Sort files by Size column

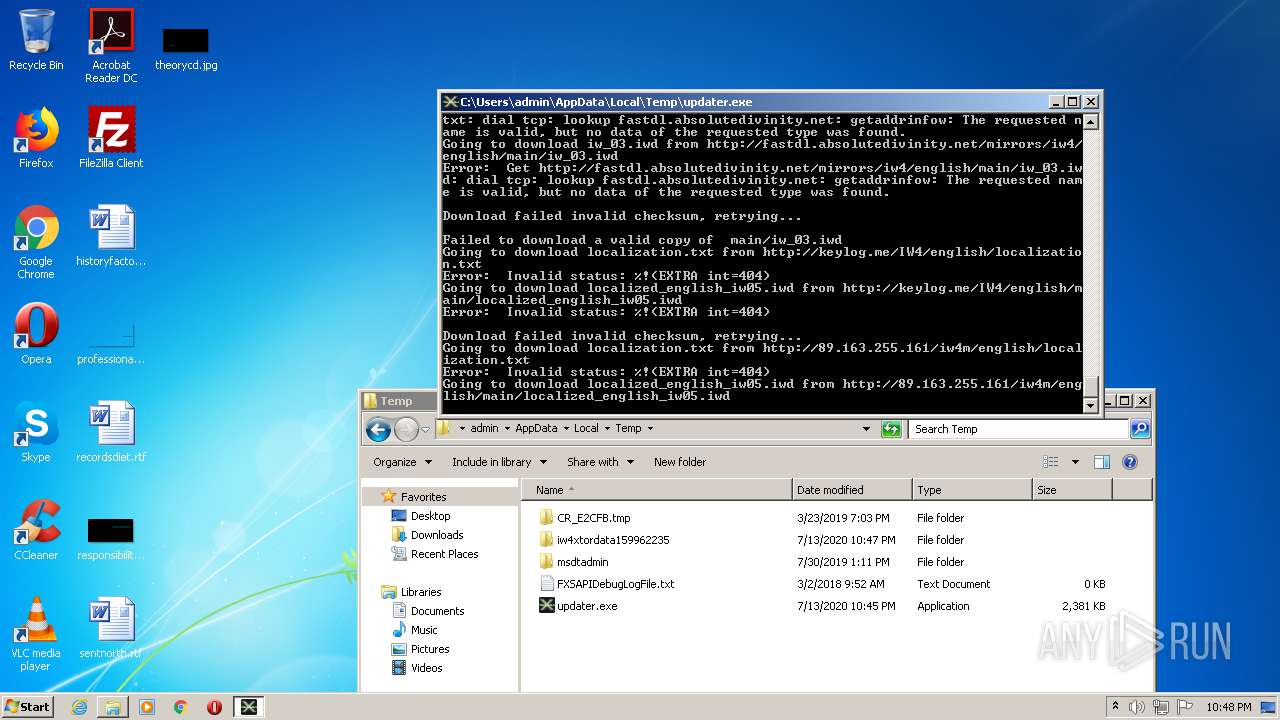tap(1072, 490)
